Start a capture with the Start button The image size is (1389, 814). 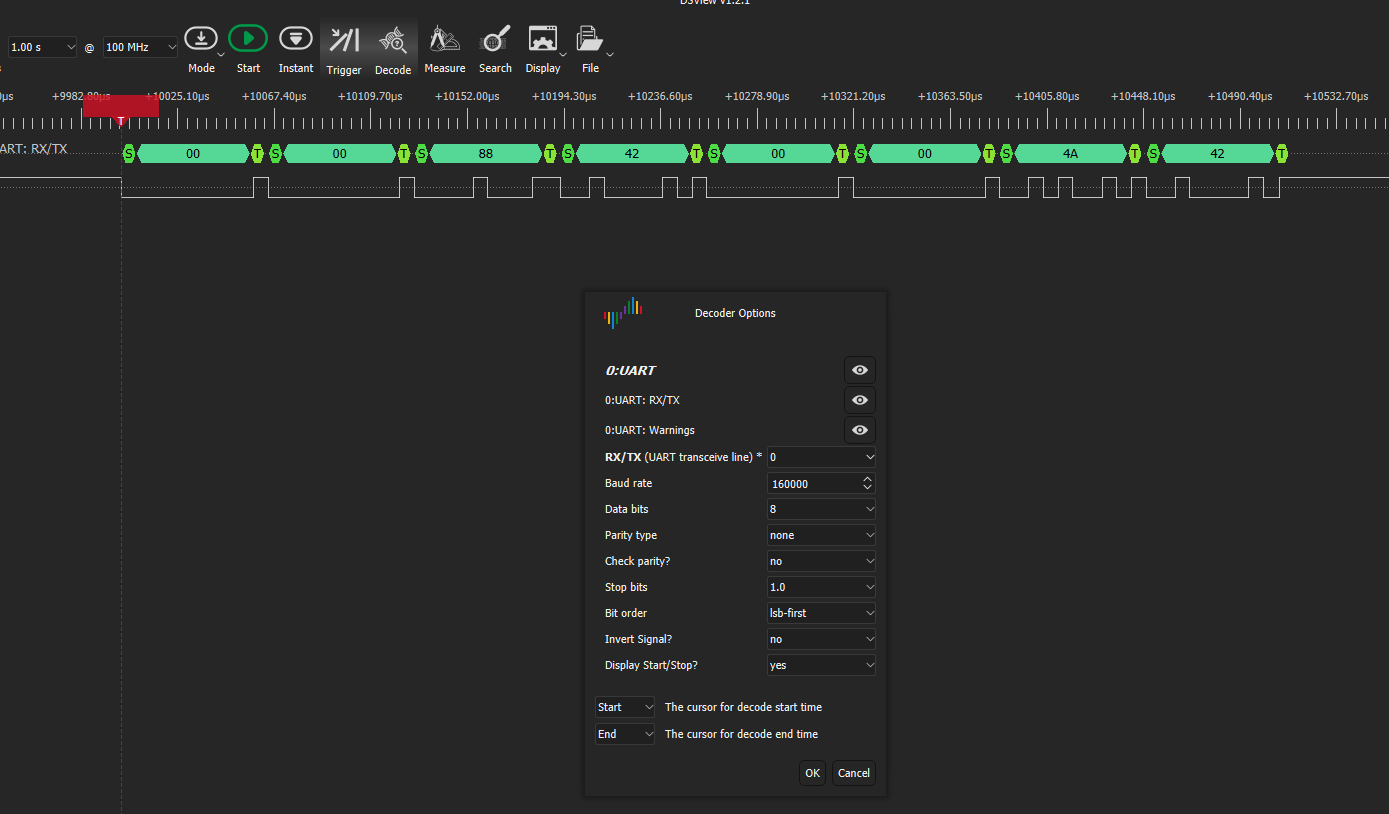click(x=248, y=38)
